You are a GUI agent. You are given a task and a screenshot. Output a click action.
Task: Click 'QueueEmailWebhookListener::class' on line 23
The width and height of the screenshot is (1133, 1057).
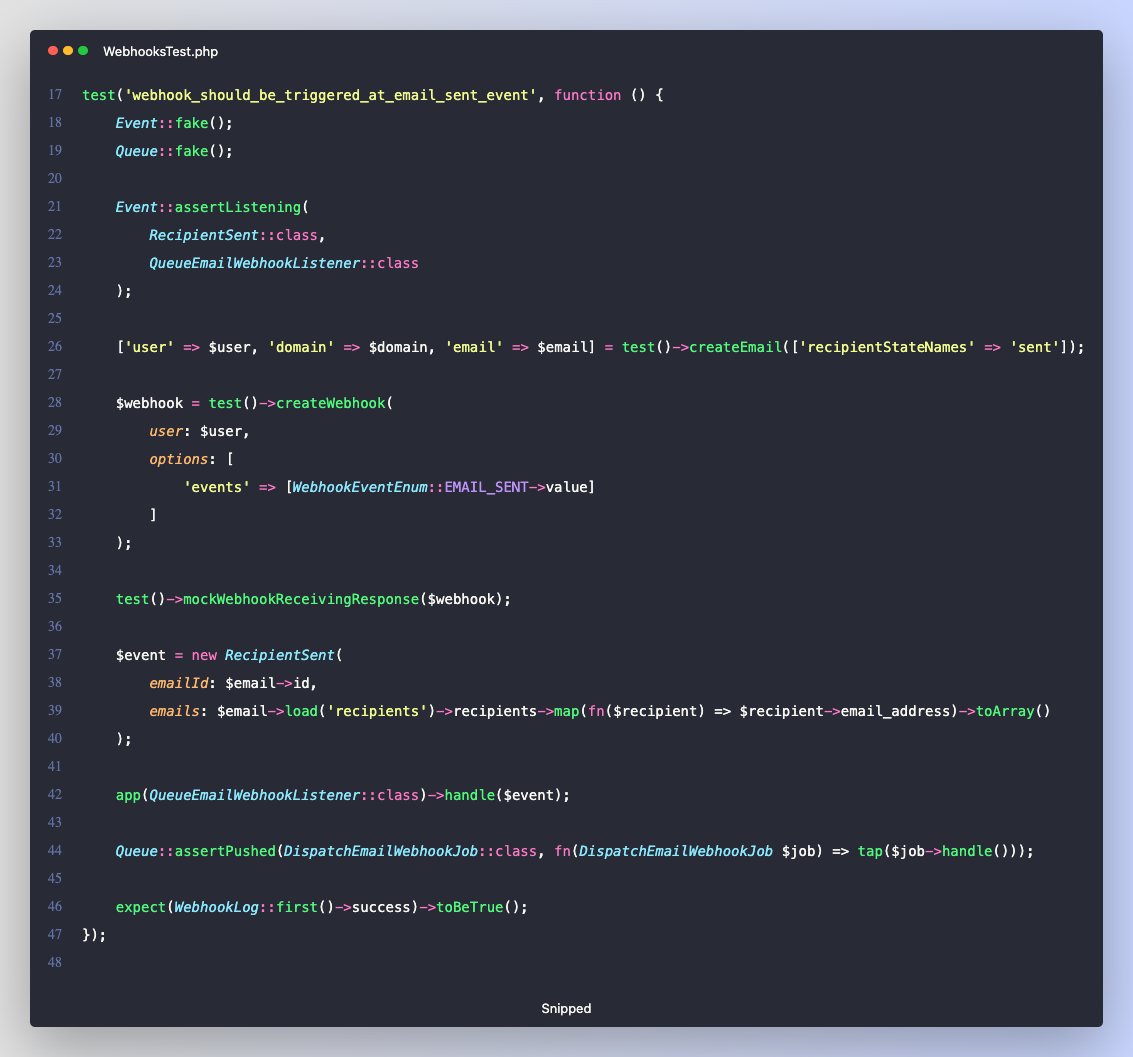(x=284, y=263)
